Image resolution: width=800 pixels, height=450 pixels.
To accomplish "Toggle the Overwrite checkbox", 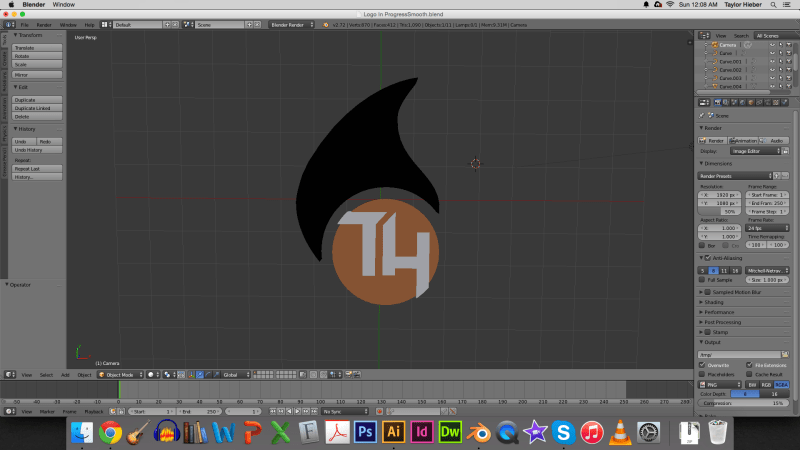I will [702, 365].
